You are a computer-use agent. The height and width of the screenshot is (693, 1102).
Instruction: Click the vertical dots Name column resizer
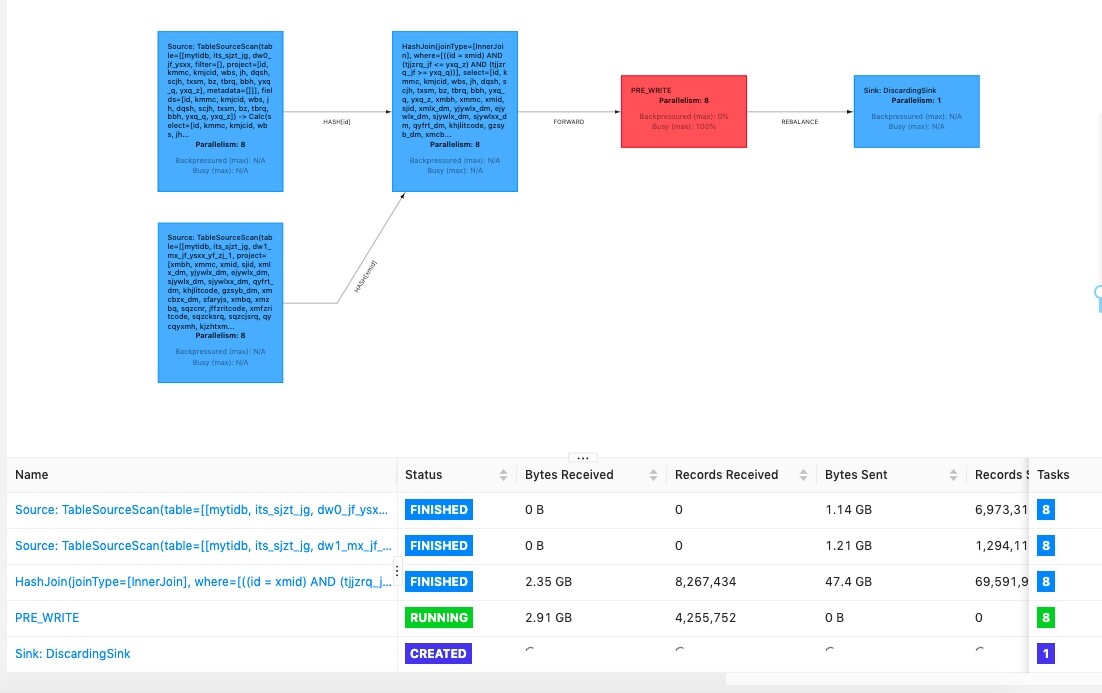click(x=397, y=572)
